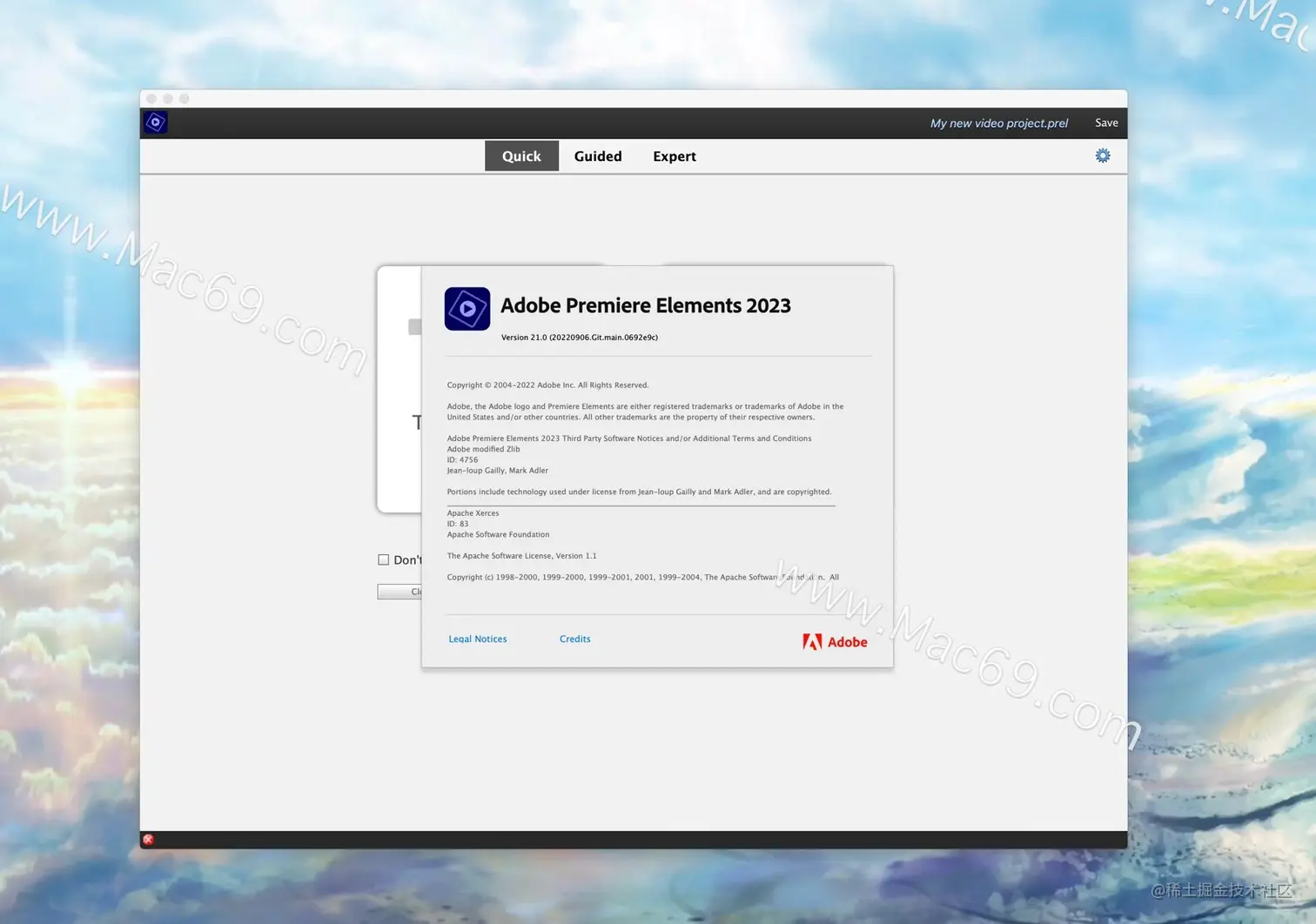This screenshot has height=924, width=1316.
Task: Click the project name My new video project.prel
Action: (999, 123)
